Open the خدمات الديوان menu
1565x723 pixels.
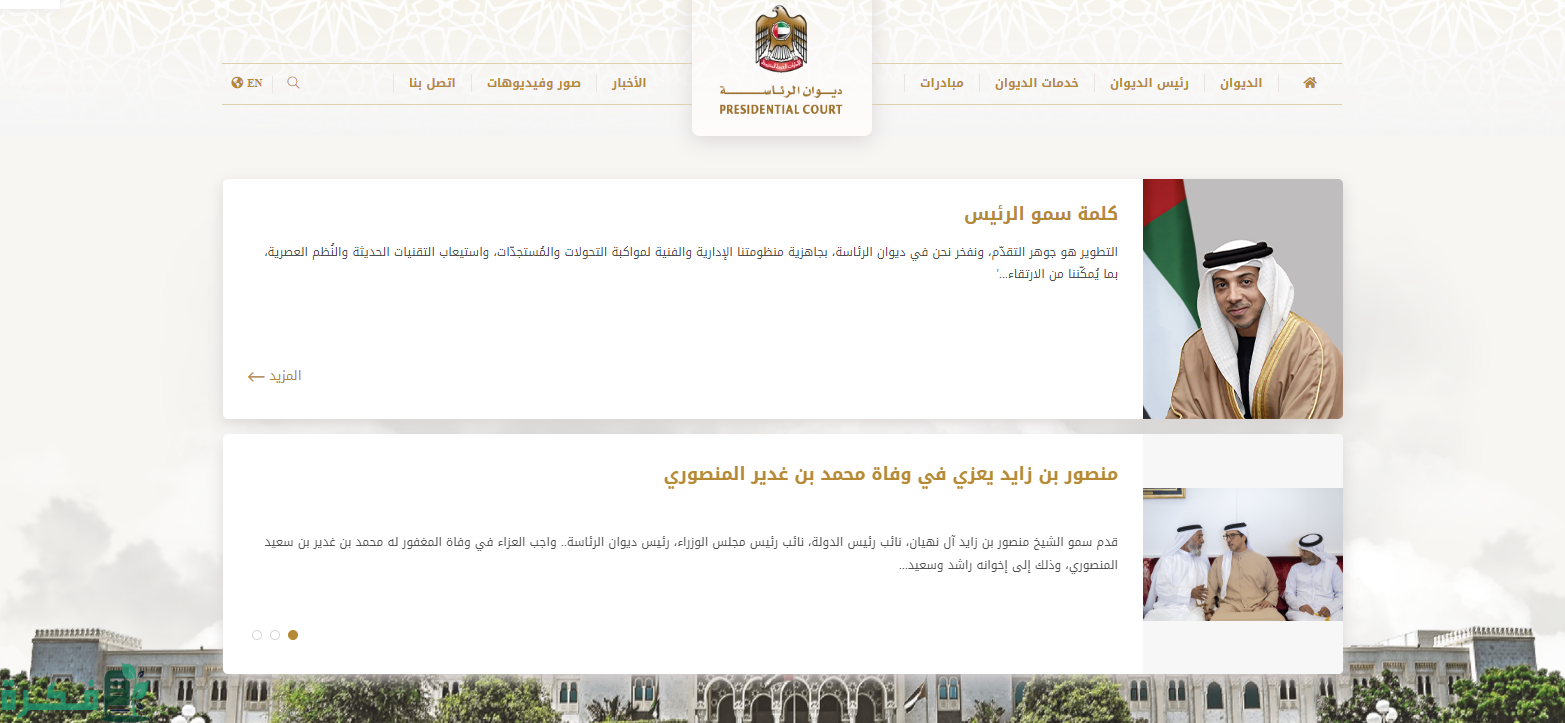pos(1036,83)
